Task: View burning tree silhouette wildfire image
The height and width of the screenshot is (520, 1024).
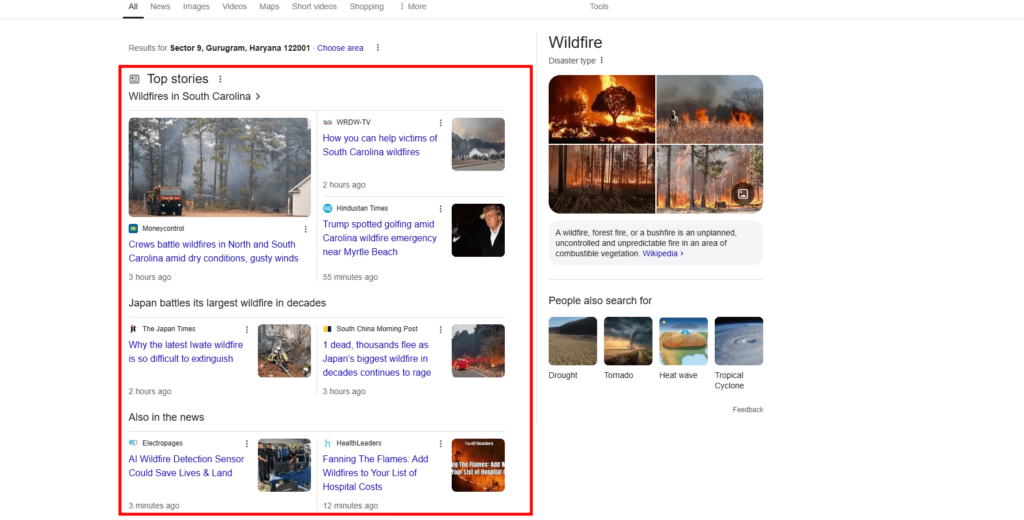Action: 601,109
